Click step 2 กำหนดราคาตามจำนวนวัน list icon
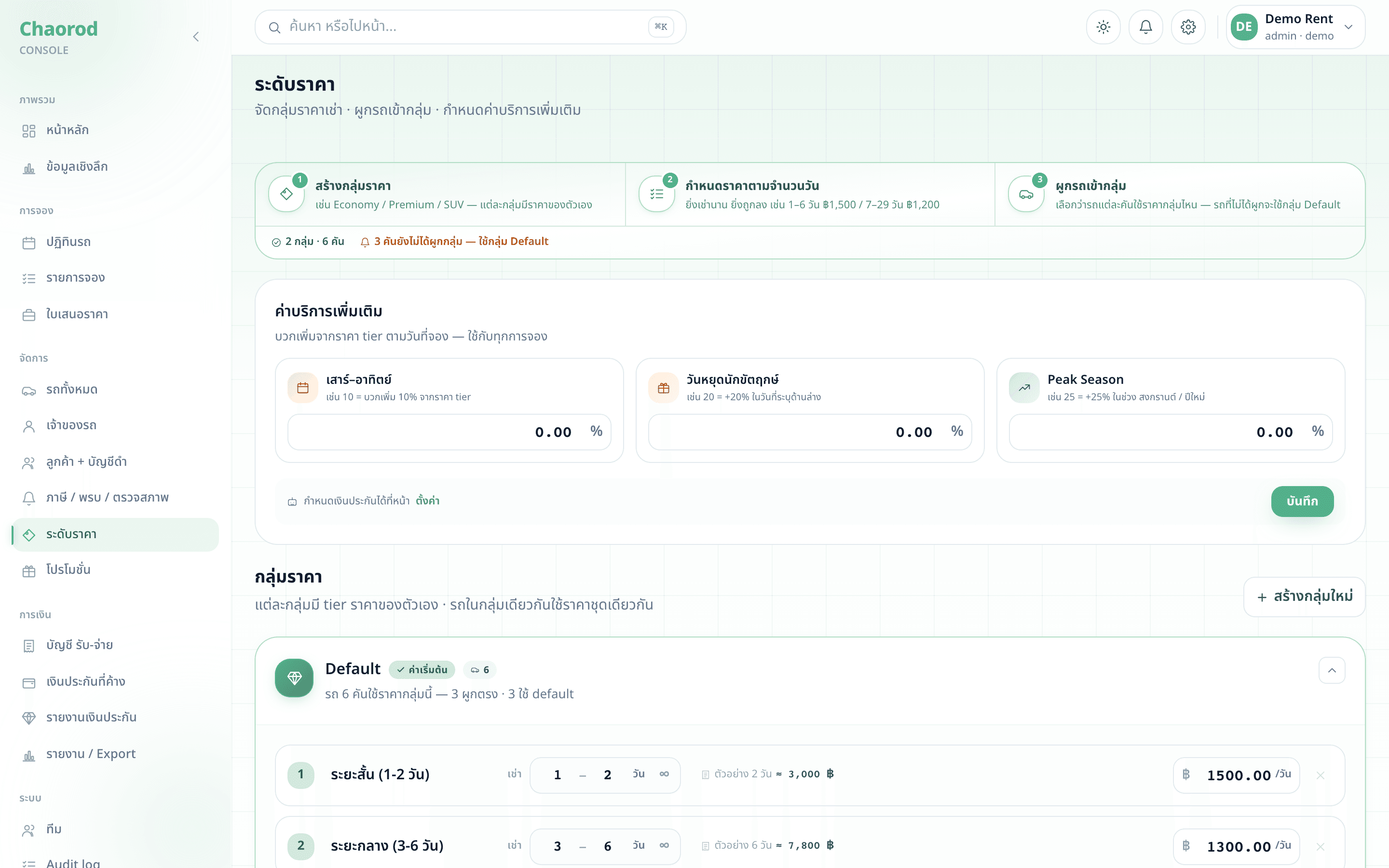This screenshot has height=868, width=1389. (x=656, y=194)
